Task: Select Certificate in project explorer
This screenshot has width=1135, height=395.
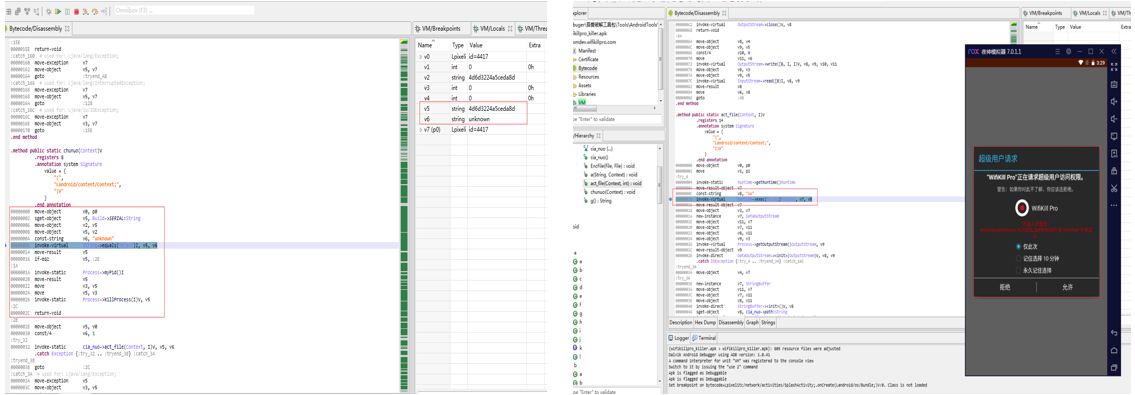Action: pyautogui.click(x=589, y=59)
